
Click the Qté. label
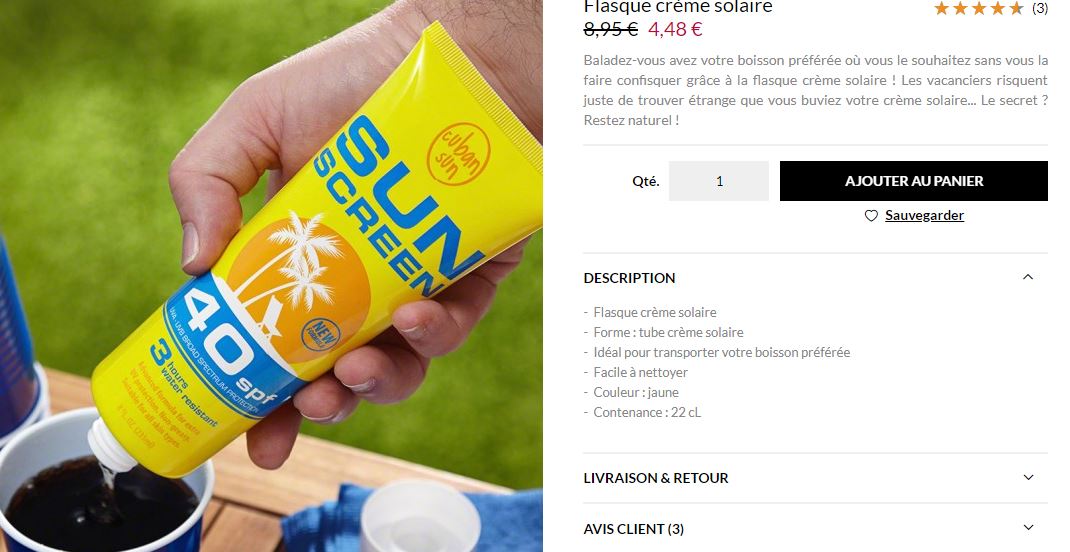pos(646,181)
